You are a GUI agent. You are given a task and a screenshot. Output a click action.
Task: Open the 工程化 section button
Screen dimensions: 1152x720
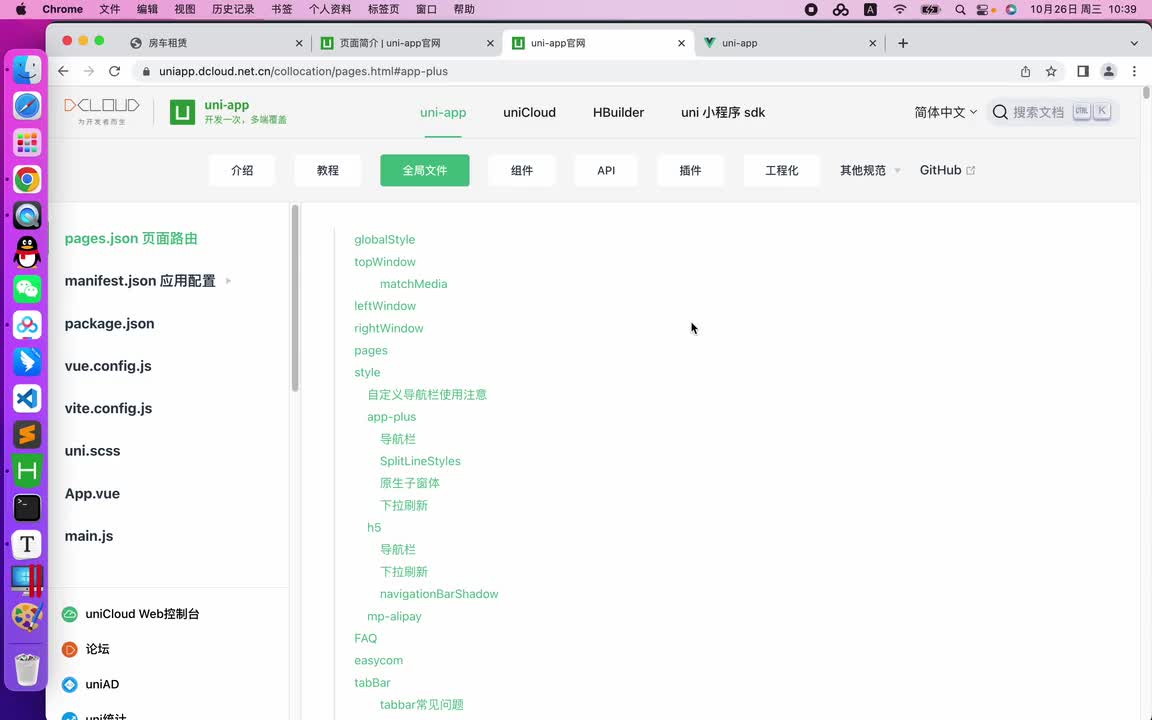(782, 170)
